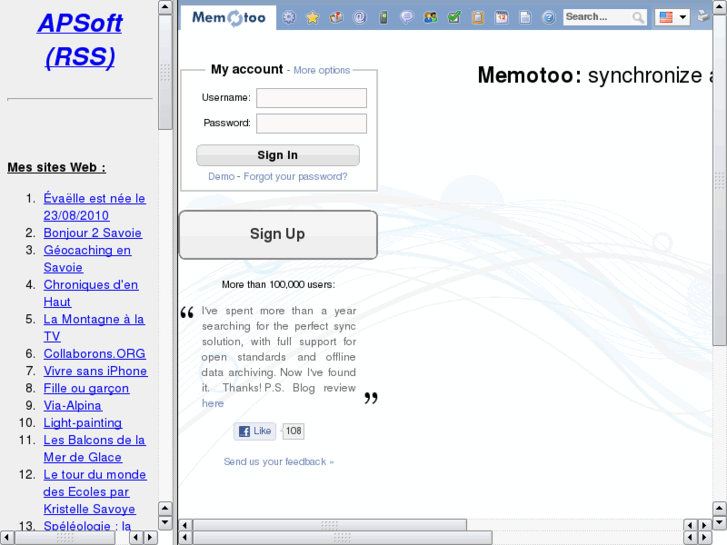
Task: Open the Demo link
Action: click(x=221, y=177)
